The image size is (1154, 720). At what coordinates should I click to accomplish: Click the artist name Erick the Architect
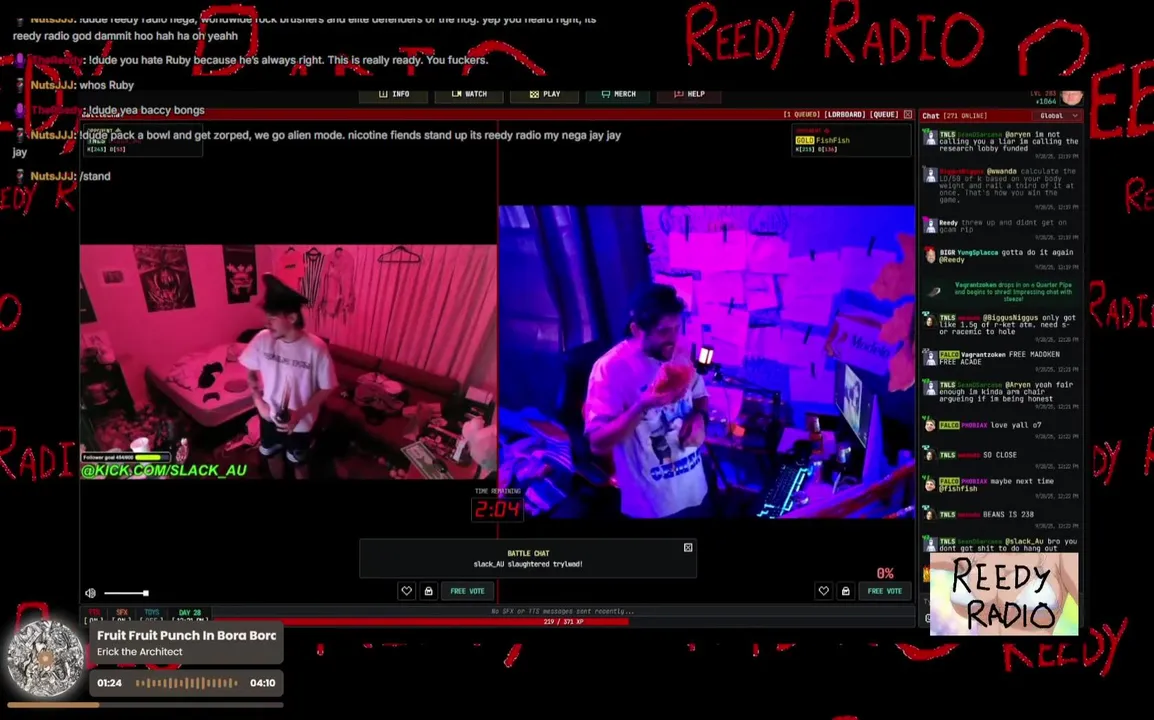(140, 652)
